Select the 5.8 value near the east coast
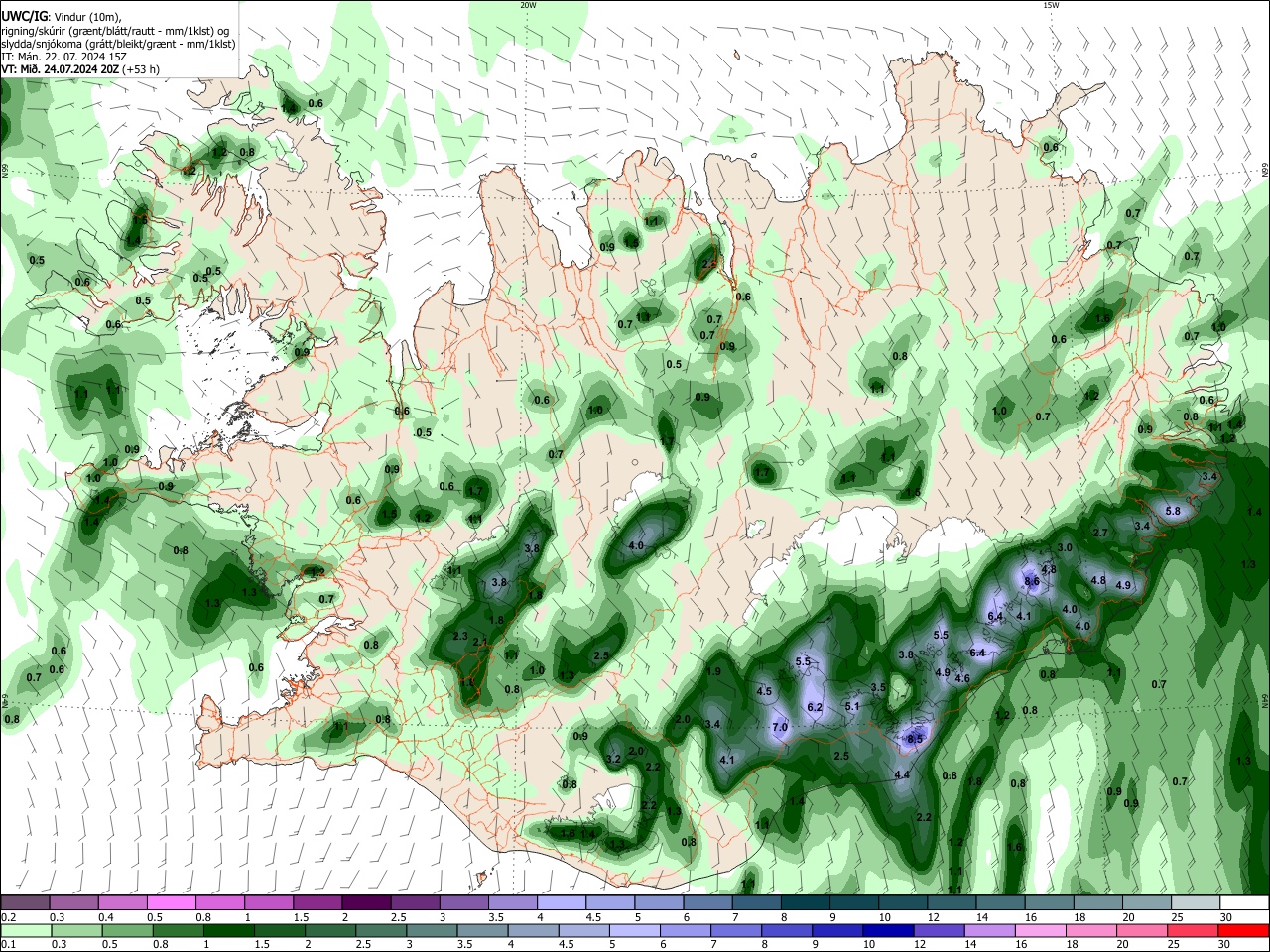The image size is (1270, 952). click(x=1173, y=511)
